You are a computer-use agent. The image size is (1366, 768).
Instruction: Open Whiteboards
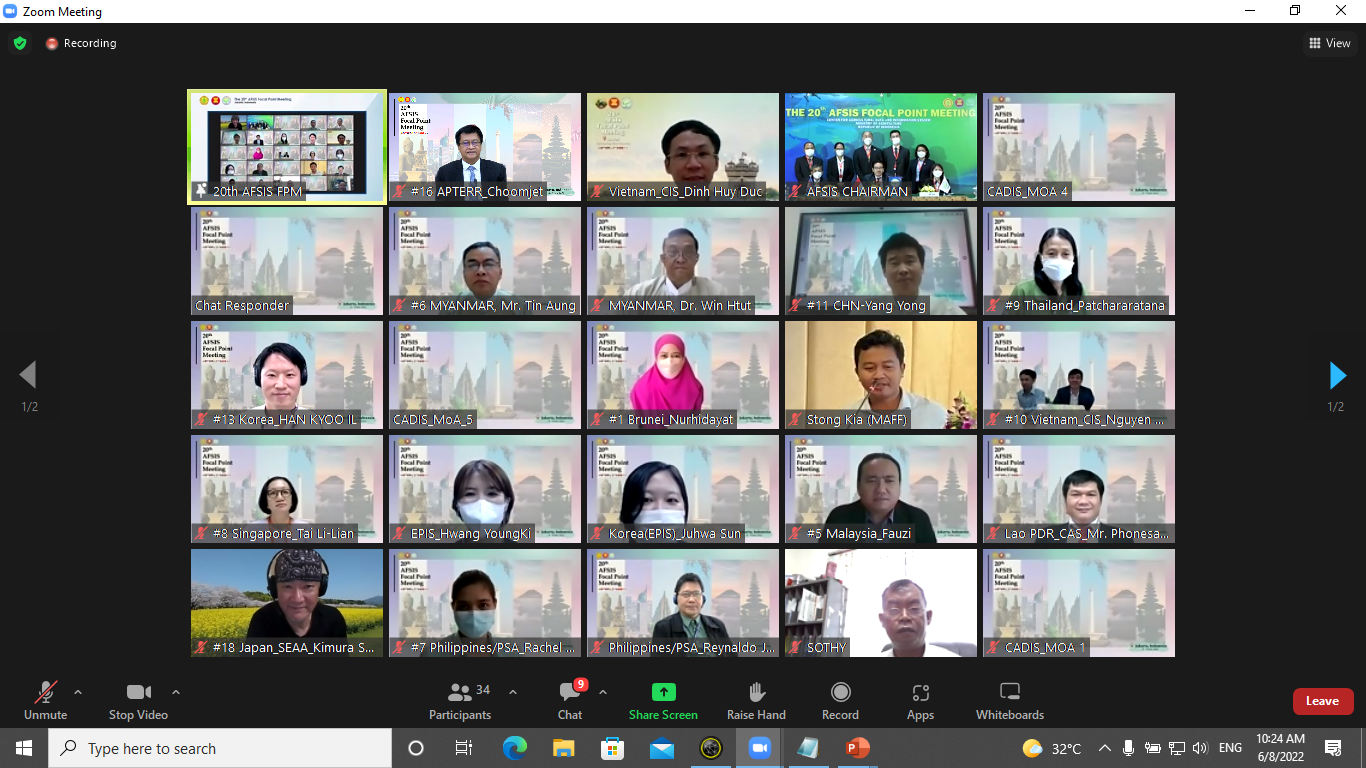pos(1009,700)
